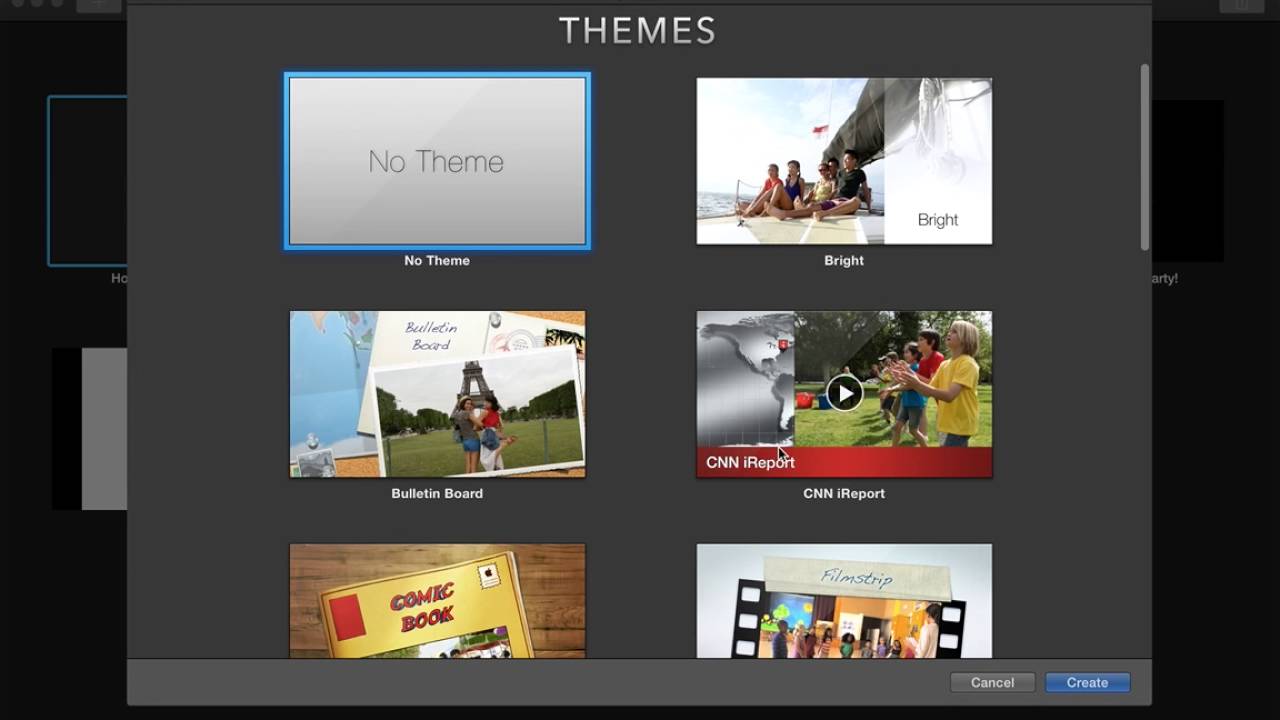Image resolution: width=1280 pixels, height=720 pixels.
Task: Click the themes list vertical scrollbar
Action: tap(1145, 158)
